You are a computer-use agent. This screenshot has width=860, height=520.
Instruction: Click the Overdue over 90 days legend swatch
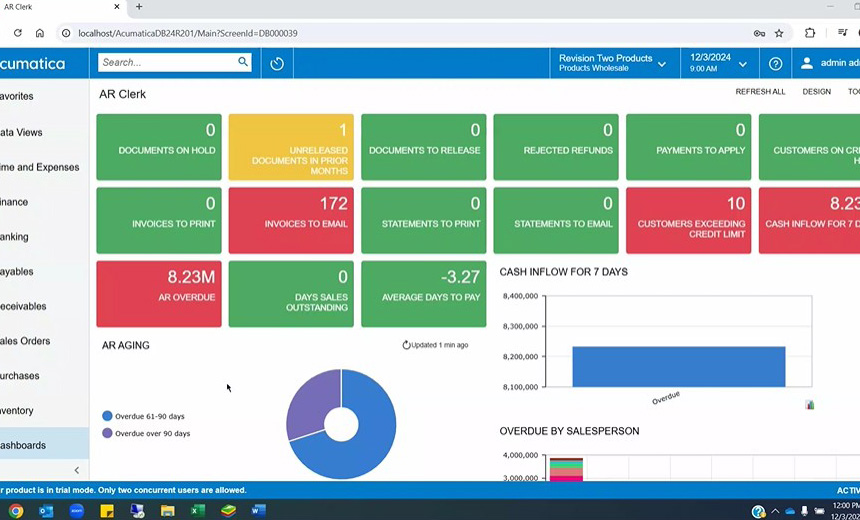coord(107,433)
